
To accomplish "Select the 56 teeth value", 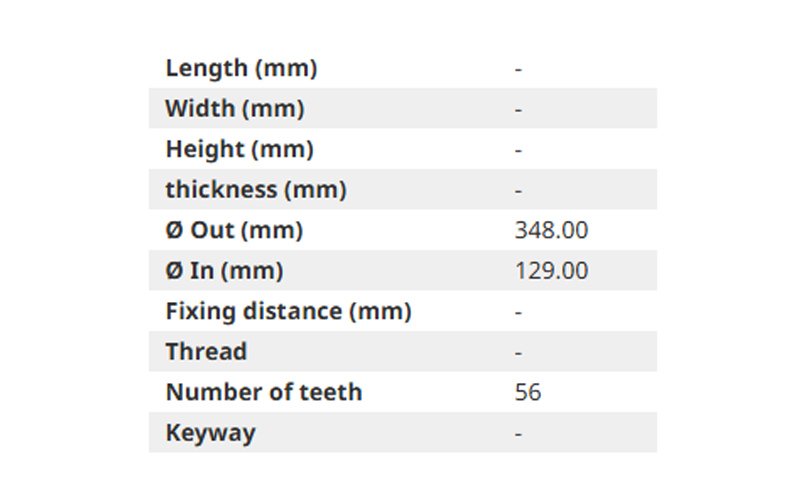I will (x=528, y=392).
